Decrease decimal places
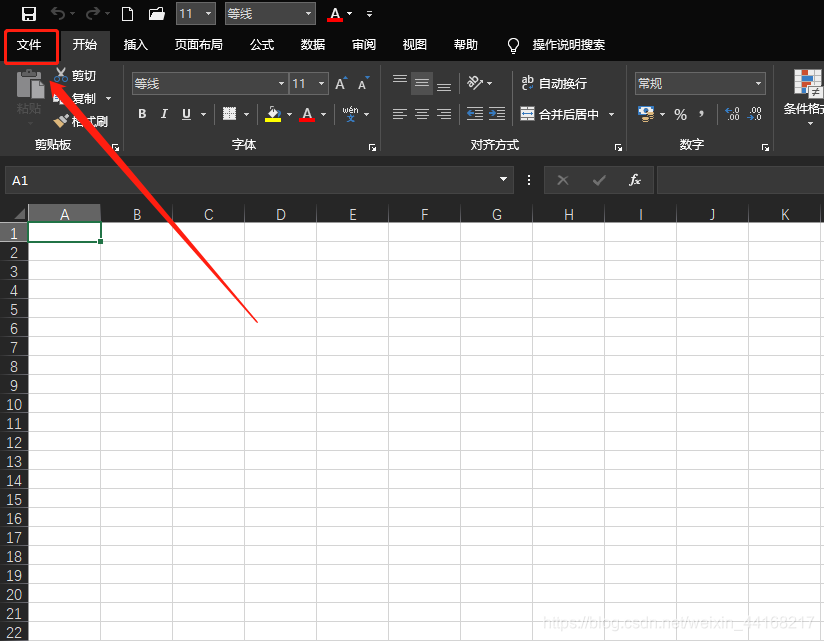The image size is (824, 641). click(755, 113)
